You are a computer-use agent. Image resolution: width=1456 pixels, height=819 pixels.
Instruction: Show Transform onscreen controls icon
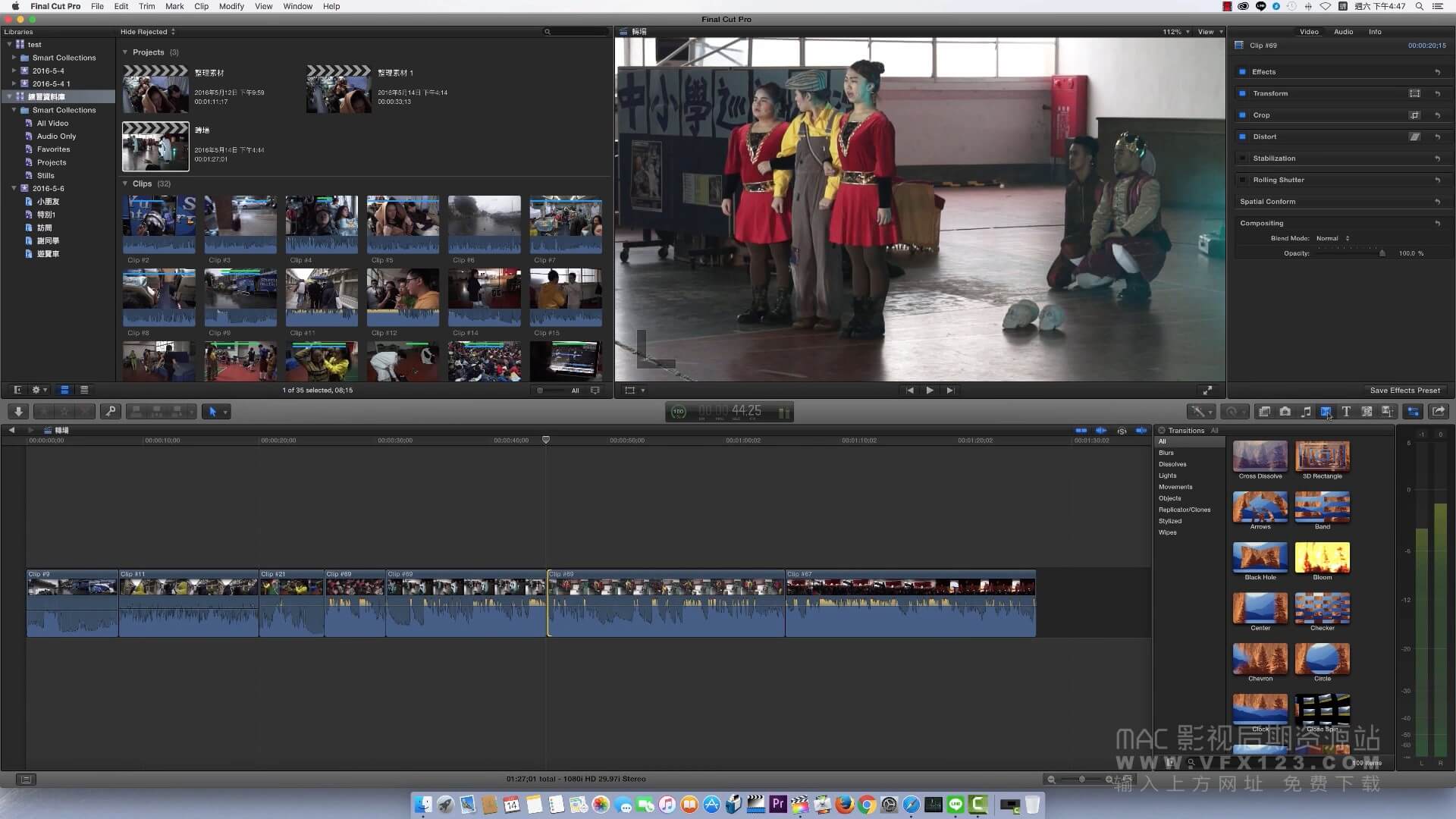pos(1414,93)
